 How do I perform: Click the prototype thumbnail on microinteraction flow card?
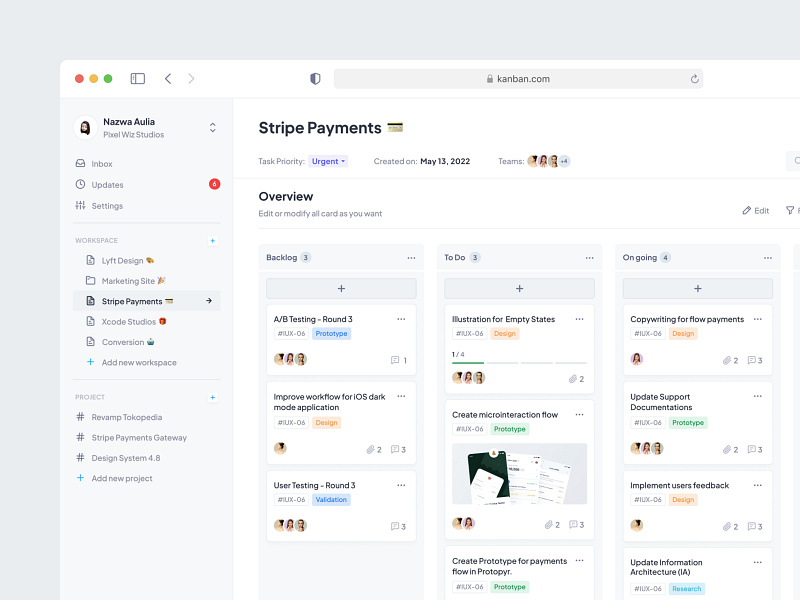tap(519, 475)
